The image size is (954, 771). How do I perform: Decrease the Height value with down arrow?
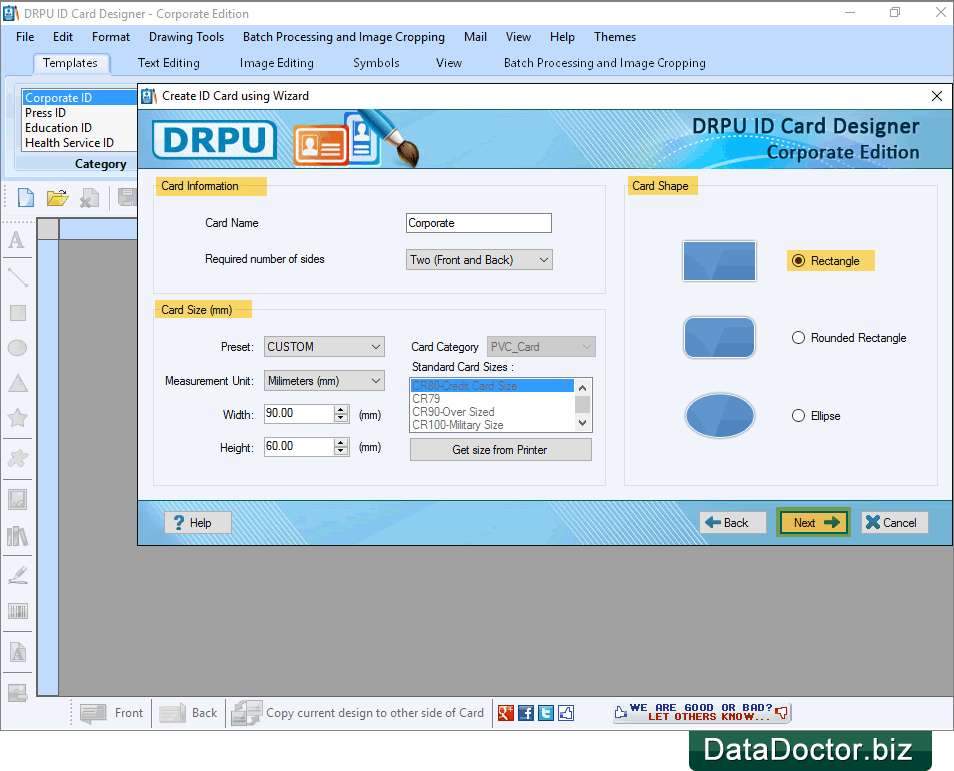click(341, 452)
